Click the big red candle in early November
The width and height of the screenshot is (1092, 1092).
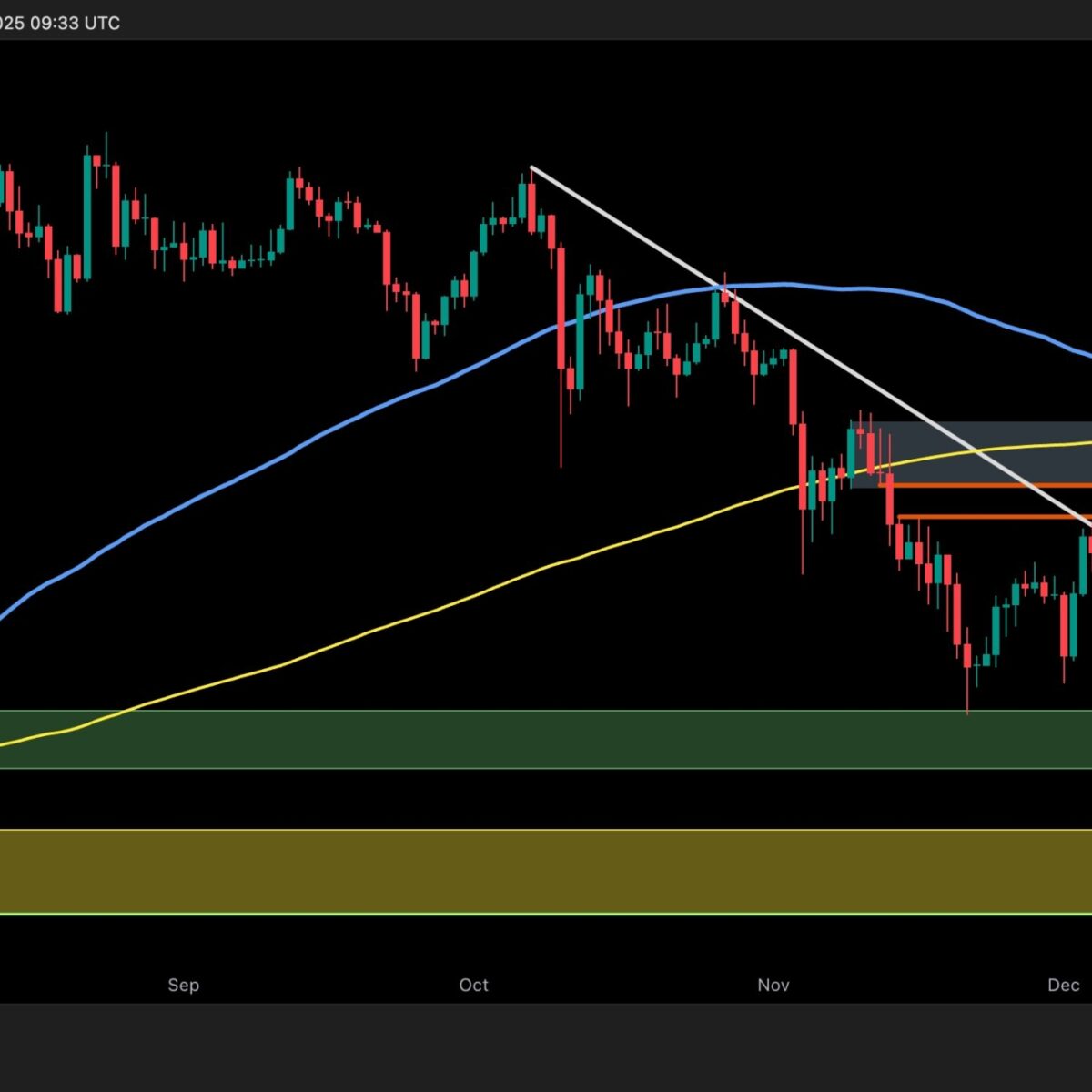(x=794, y=387)
